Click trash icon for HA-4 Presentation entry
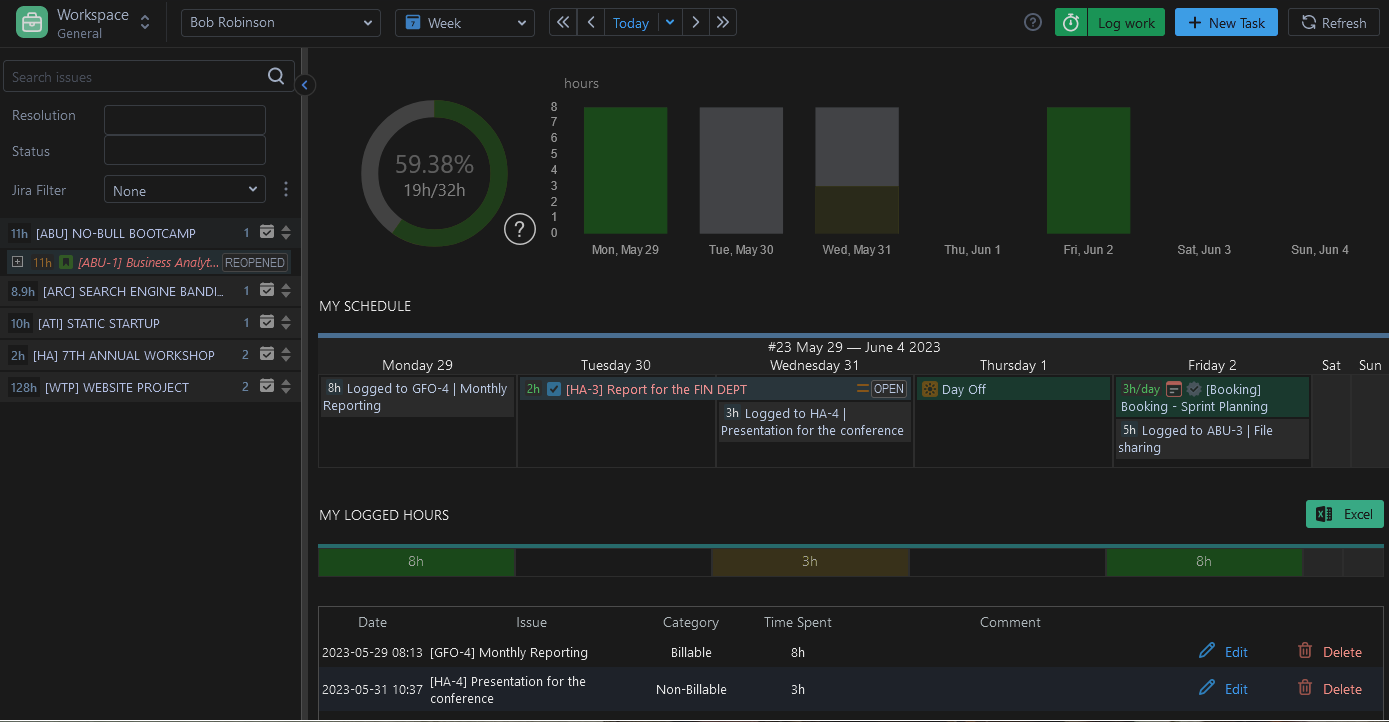 [x=1305, y=688]
